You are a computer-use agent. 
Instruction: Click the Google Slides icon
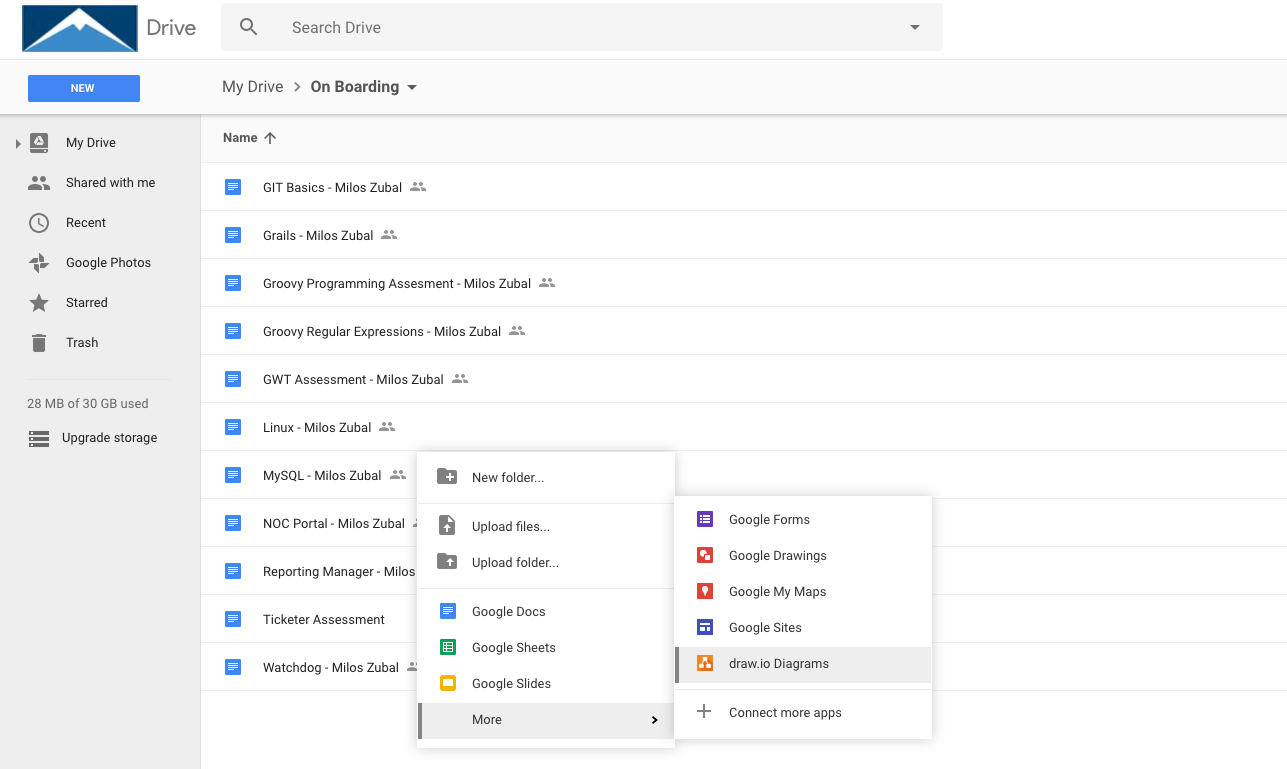(448, 683)
